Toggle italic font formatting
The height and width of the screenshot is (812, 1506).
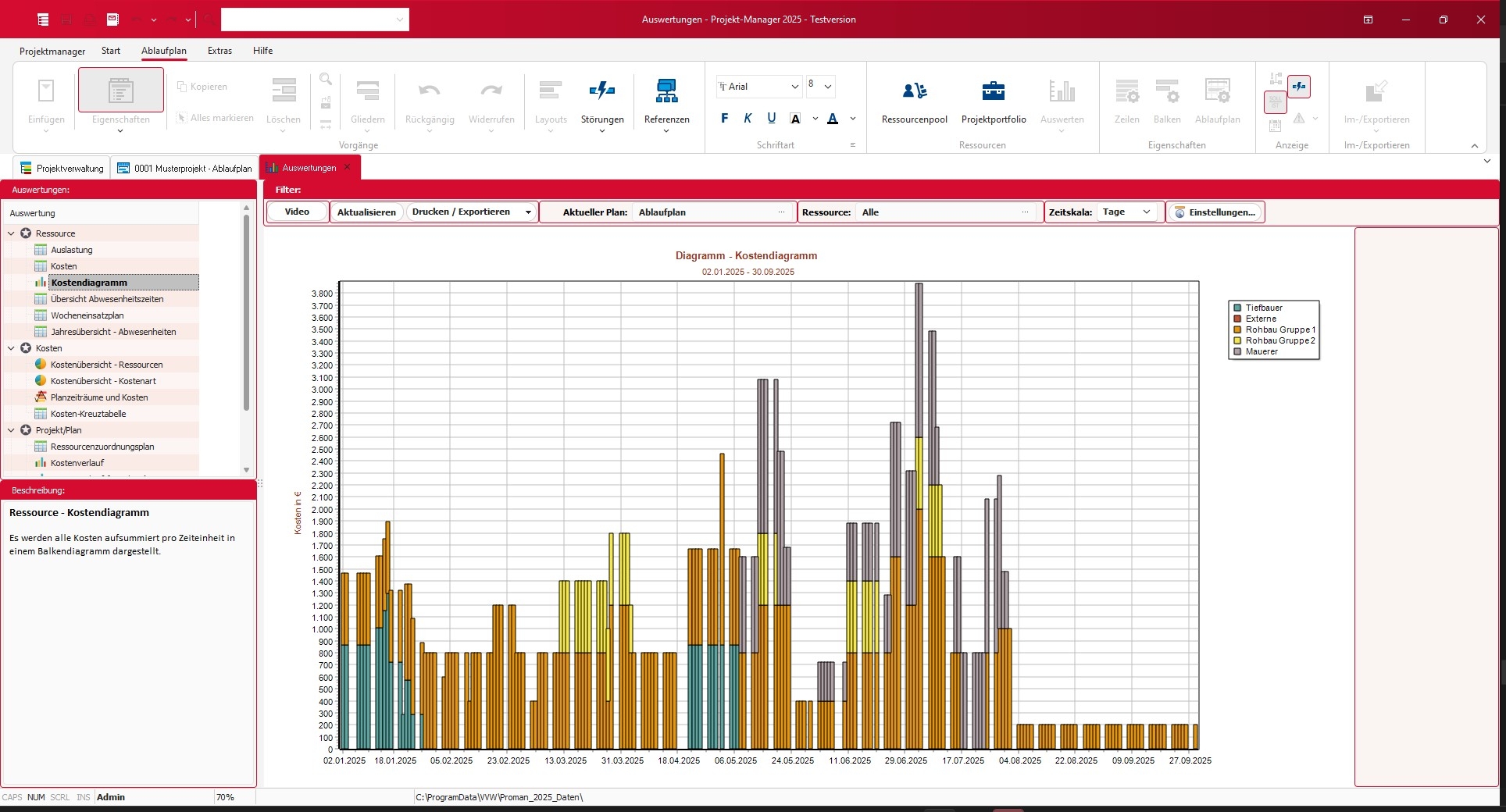click(748, 119)
